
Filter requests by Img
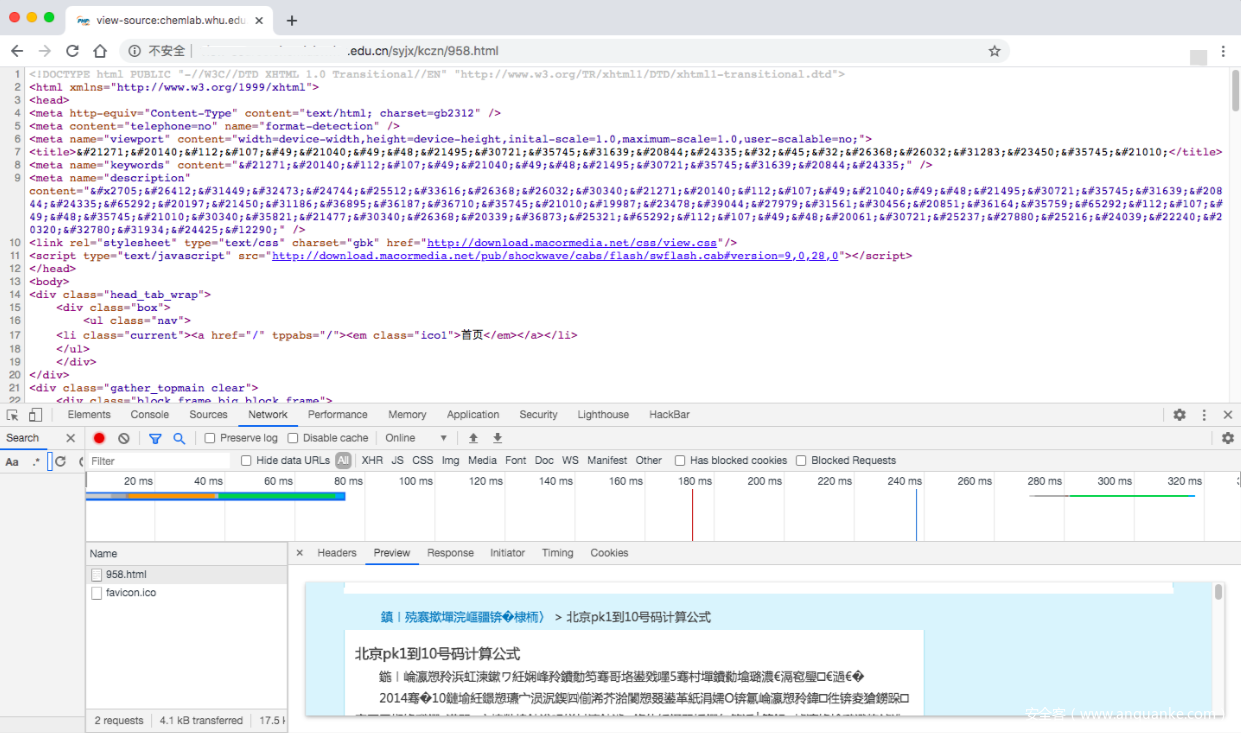[450, 461]
